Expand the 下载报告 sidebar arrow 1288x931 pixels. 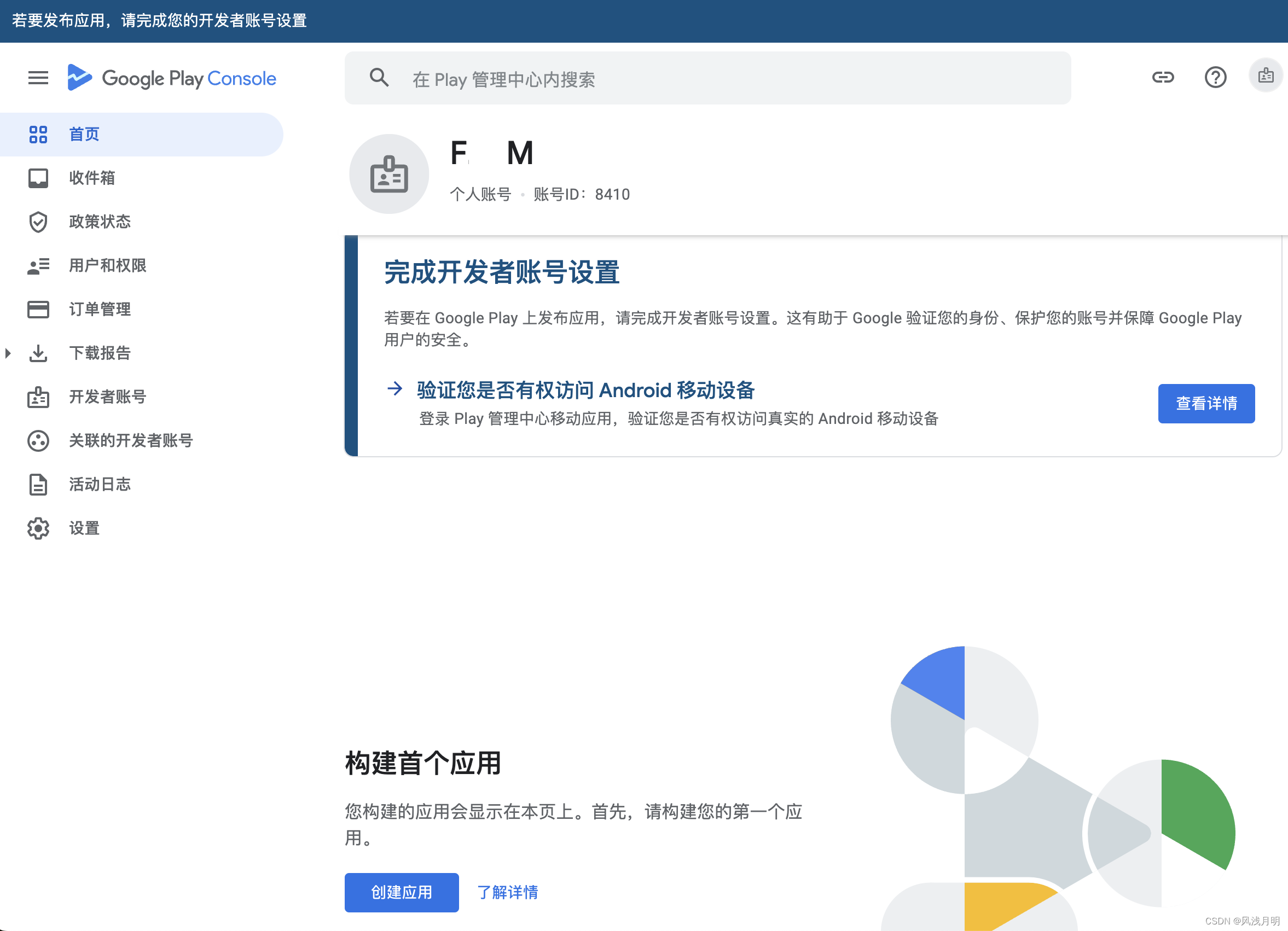8,353
